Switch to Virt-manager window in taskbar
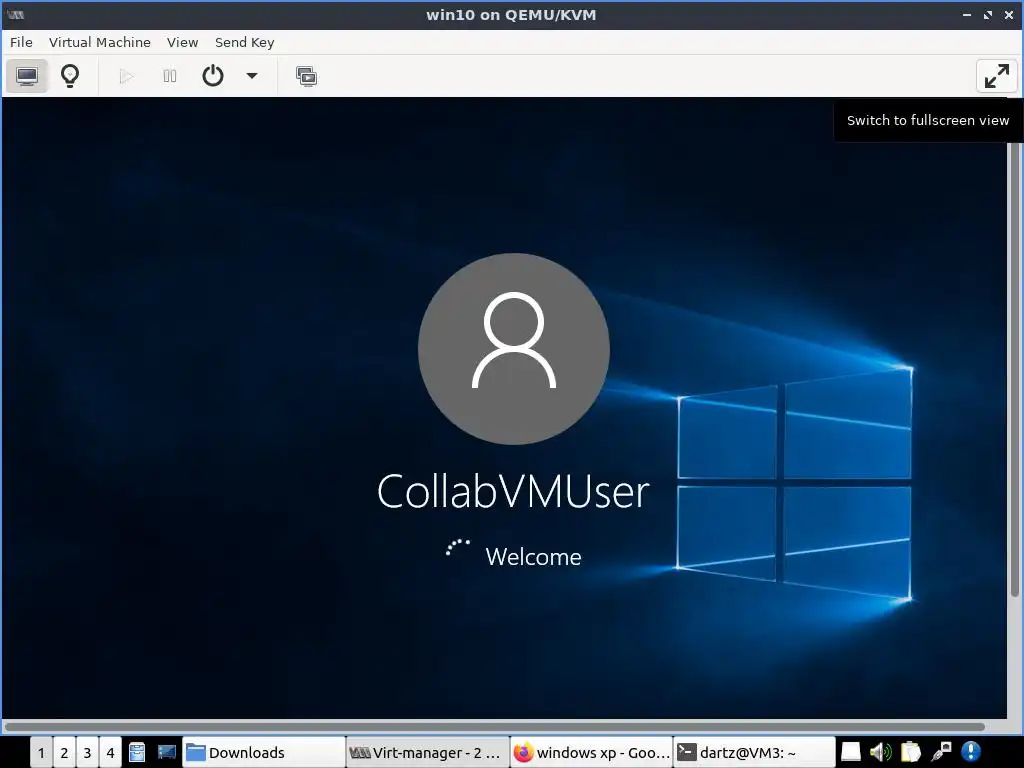 tap(427, 752)
